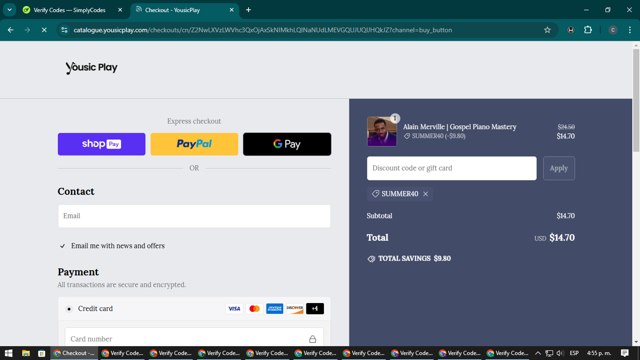The width and height of the screenshot is (640, 360).
Task: Open the Checkout taskbar window
Action: [74, 353]
